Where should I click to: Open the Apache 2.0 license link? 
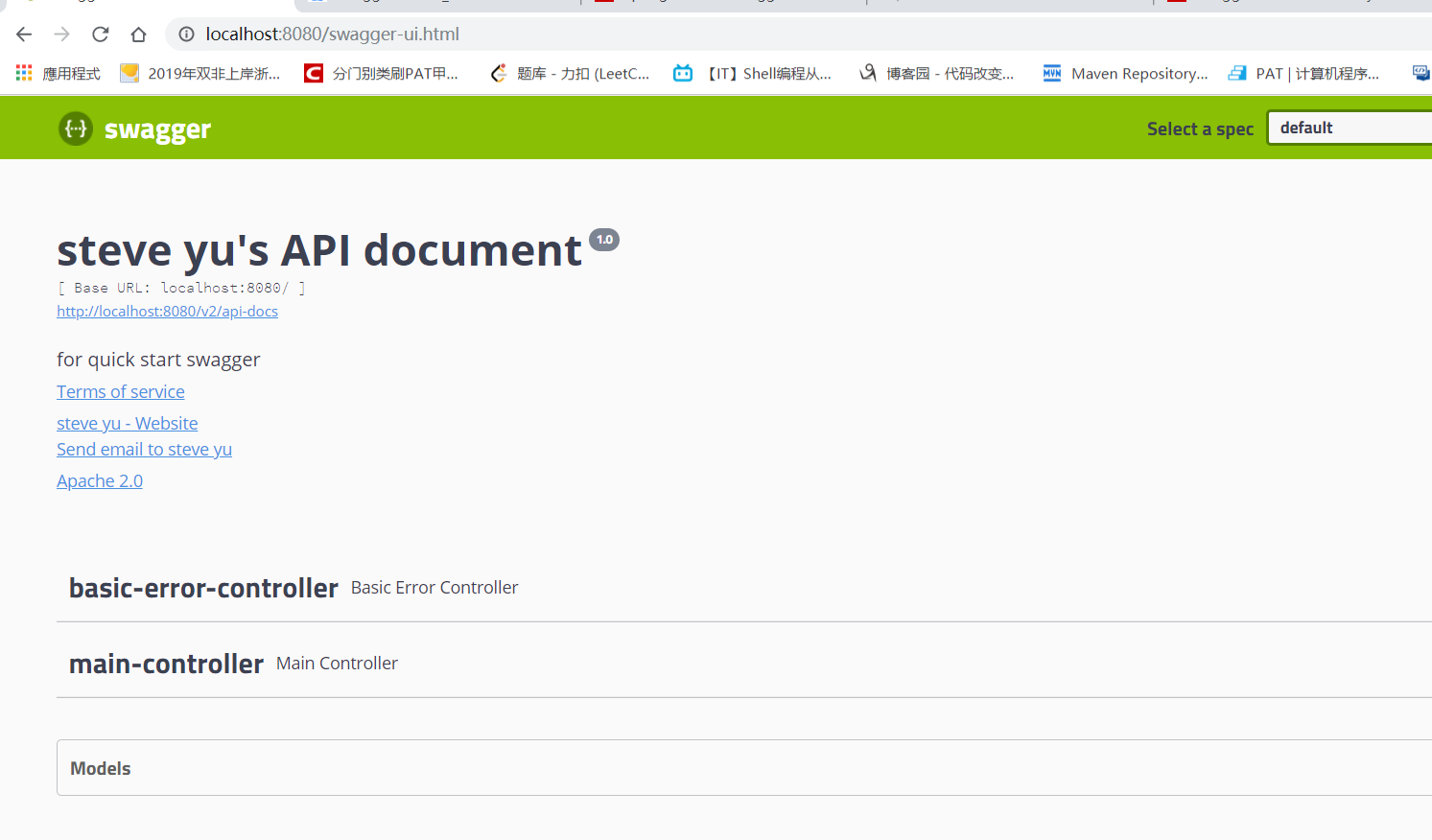(x=100, y=480)
